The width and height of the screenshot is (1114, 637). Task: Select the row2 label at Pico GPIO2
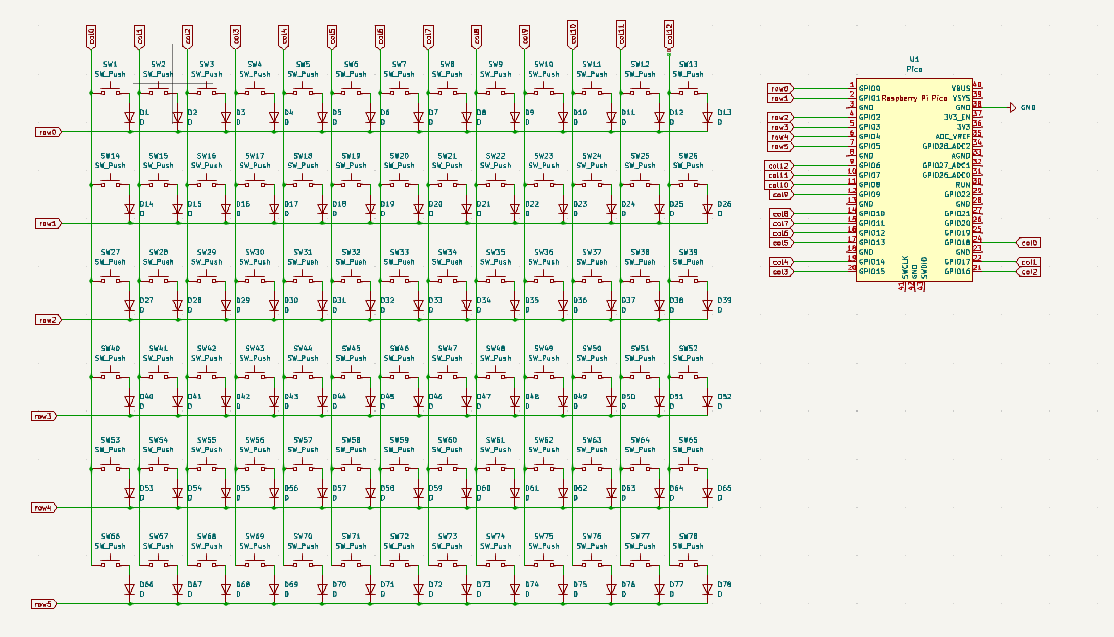(x=780, y=117)
